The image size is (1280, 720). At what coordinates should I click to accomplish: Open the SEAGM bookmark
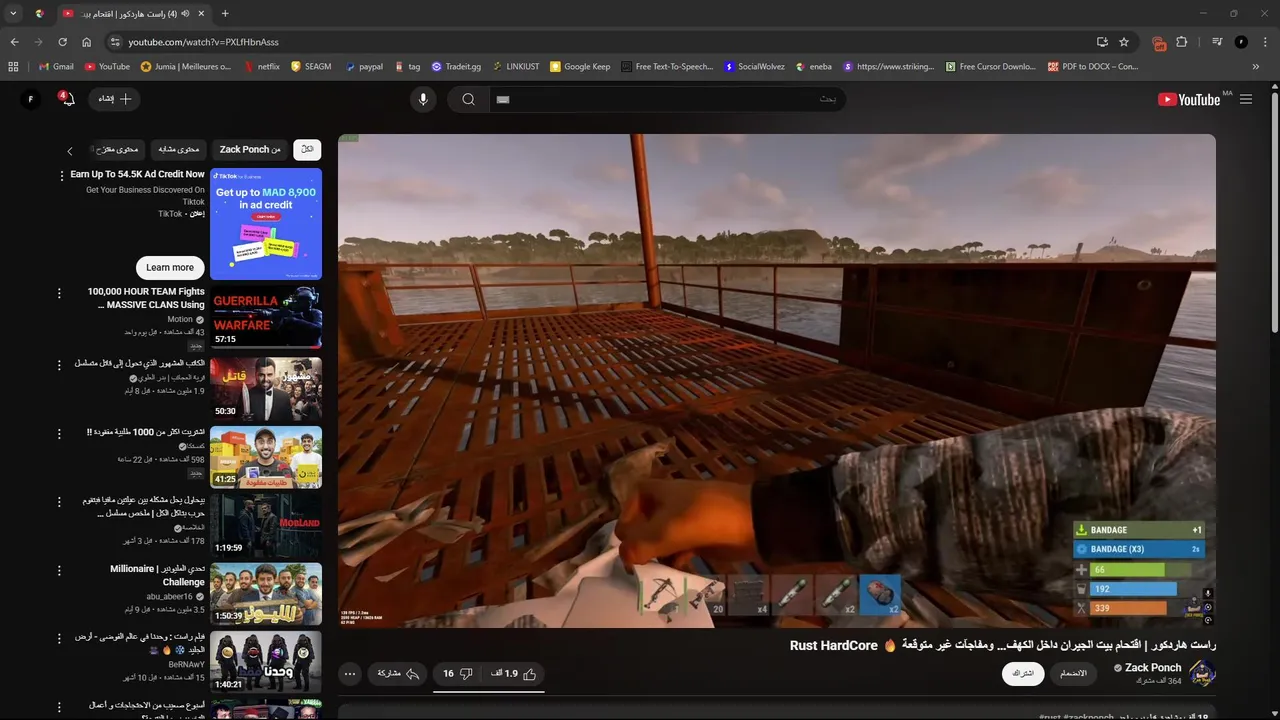click(311, 67)
